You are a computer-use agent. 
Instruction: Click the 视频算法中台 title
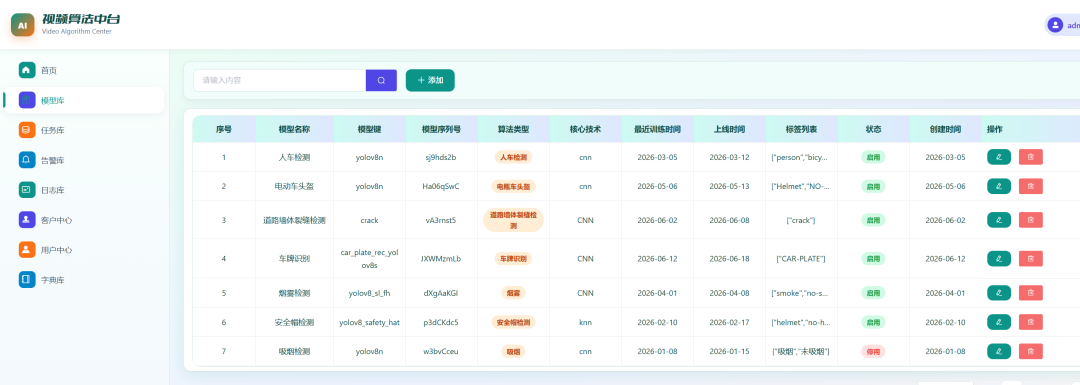click(81, 19)
